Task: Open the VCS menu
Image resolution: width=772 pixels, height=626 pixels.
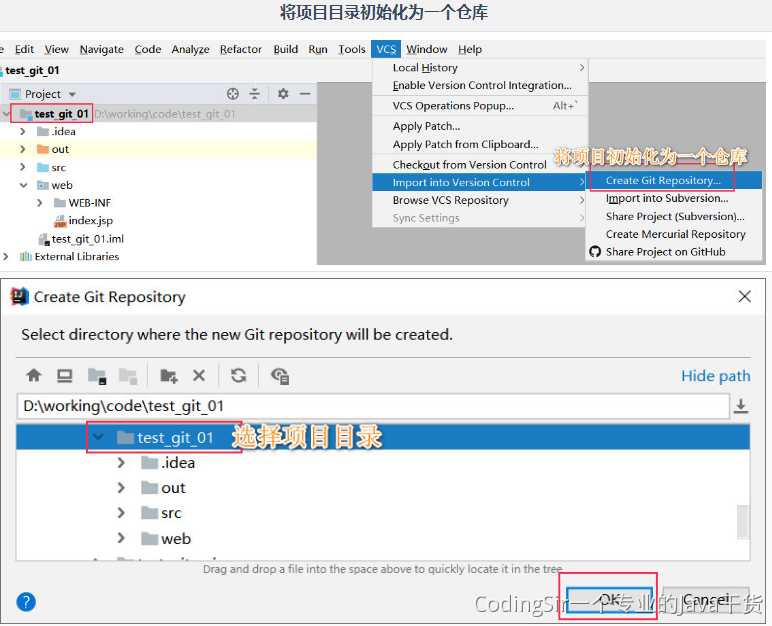Action: point(386,49)
